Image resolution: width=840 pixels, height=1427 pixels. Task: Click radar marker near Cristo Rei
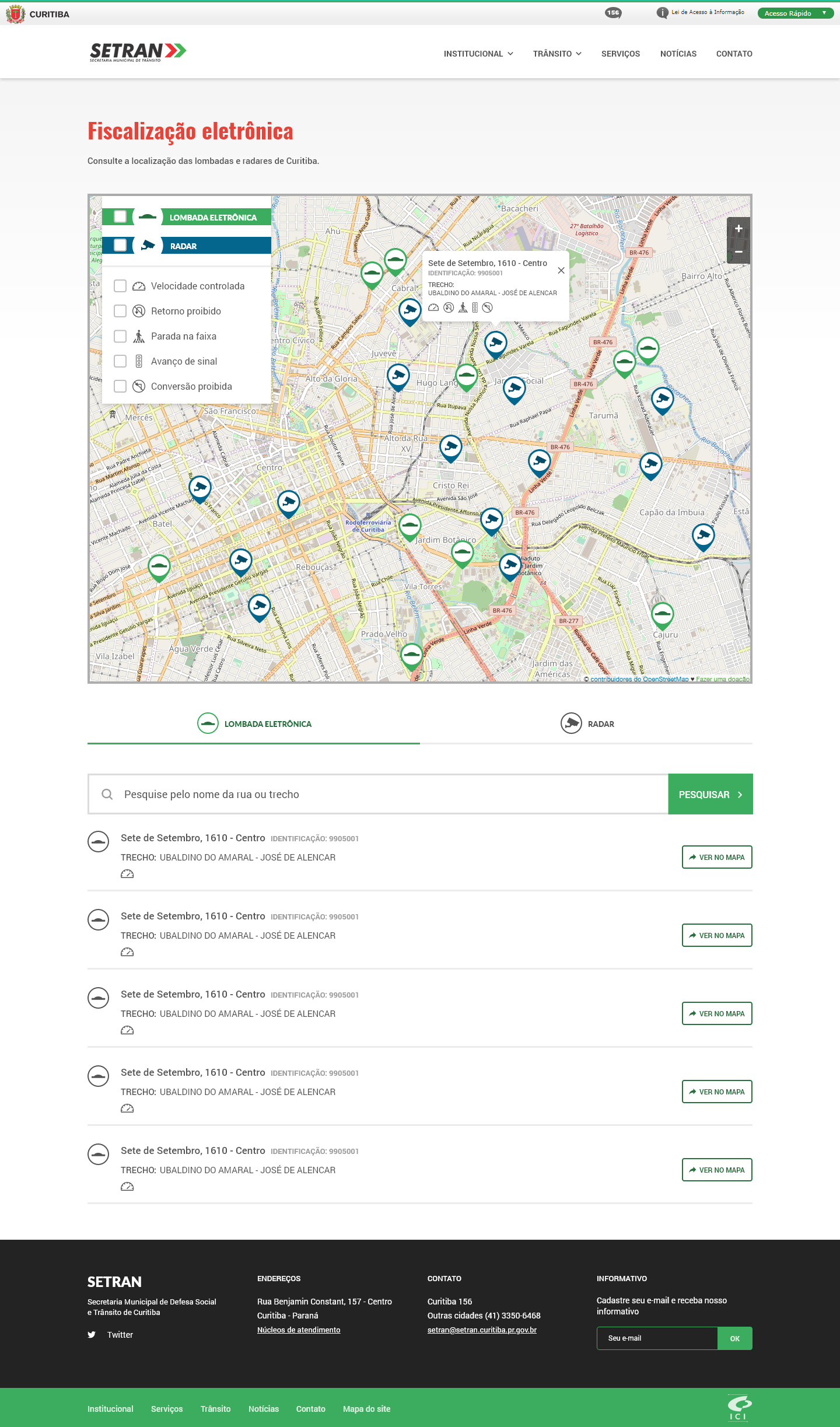point(450,447)
